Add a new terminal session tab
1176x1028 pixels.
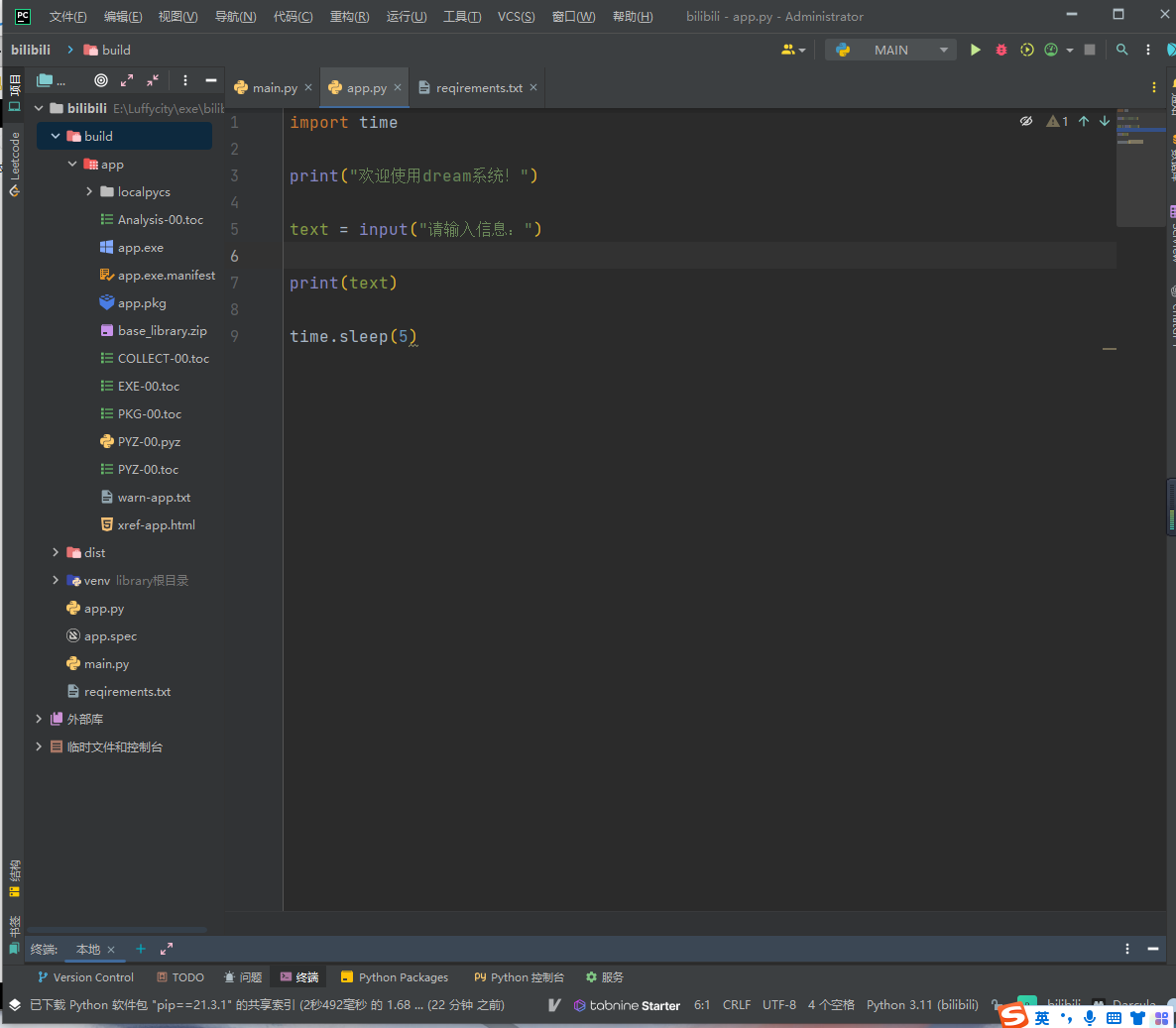point(141,949)
